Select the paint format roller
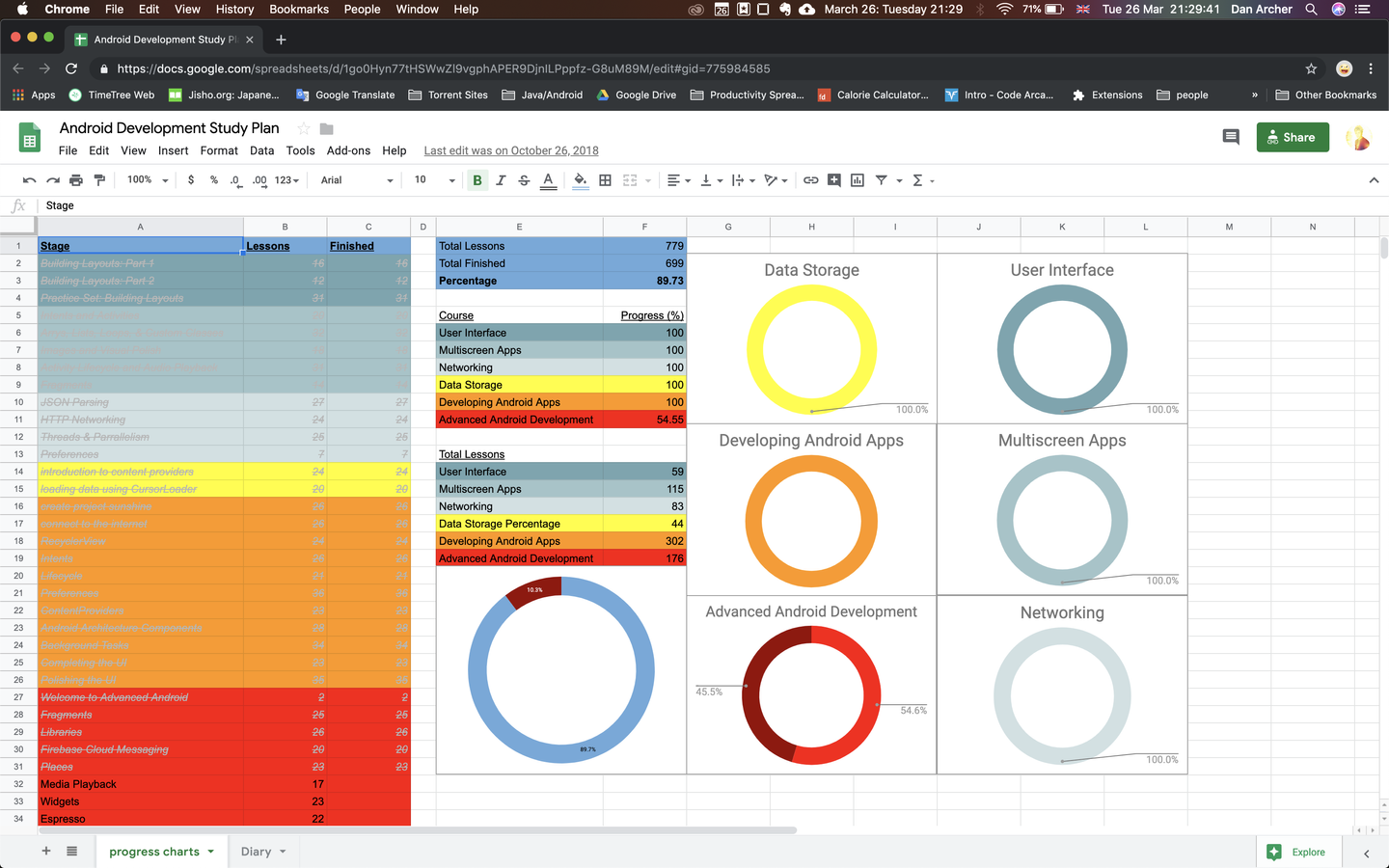Screen dimensions: 1389x868 (99, 180)
